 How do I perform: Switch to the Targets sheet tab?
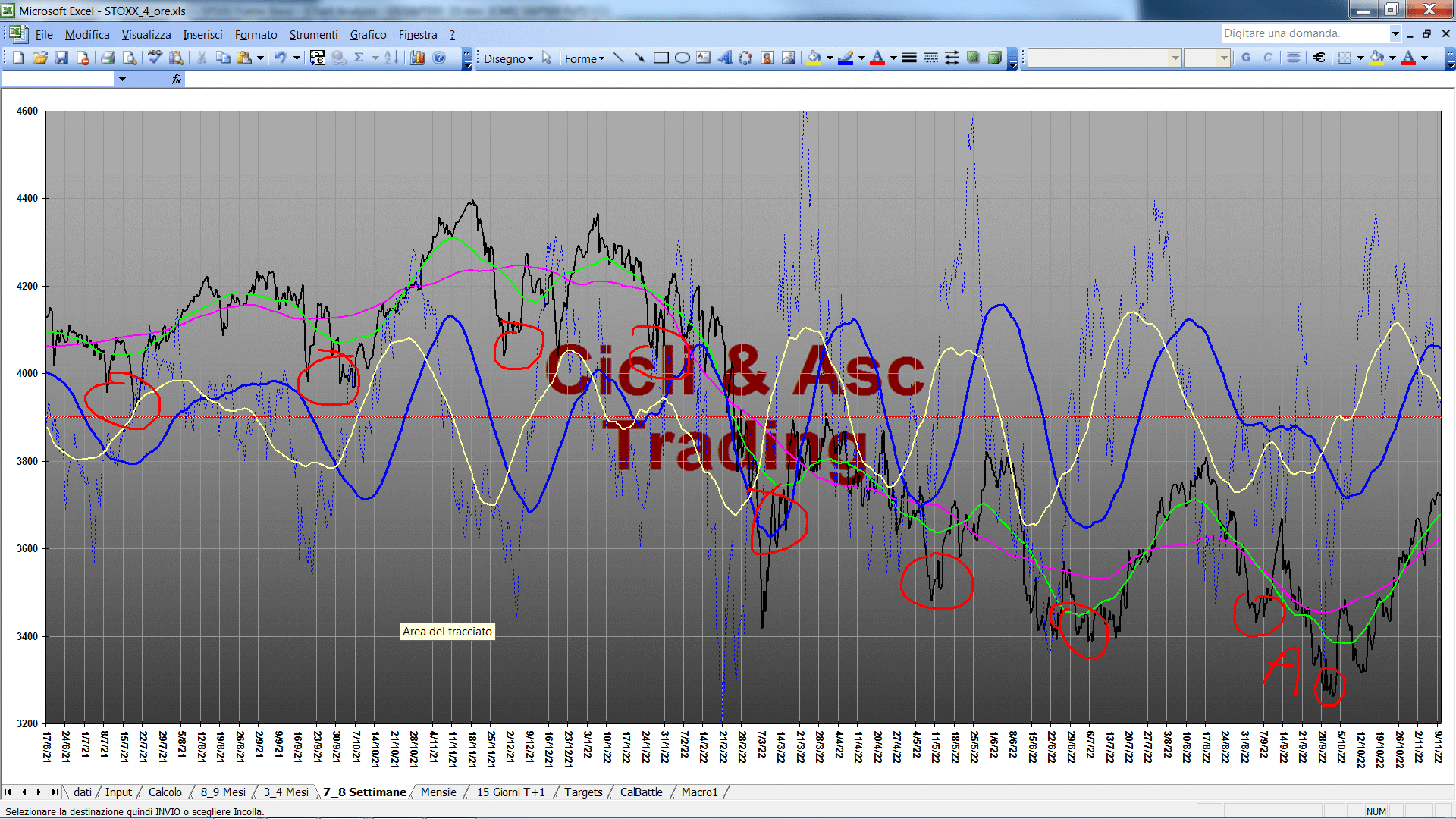pyautogui.click(x=583, y=792)
